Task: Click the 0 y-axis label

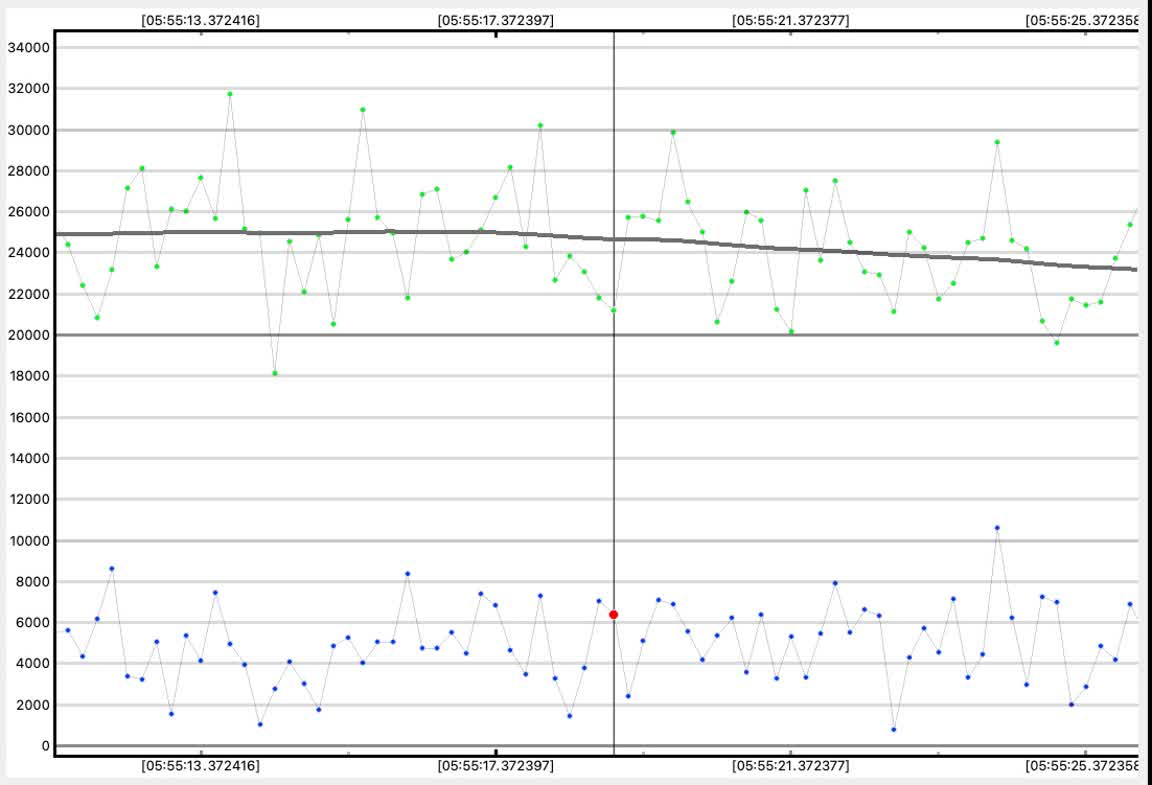Action: point(44,746)
